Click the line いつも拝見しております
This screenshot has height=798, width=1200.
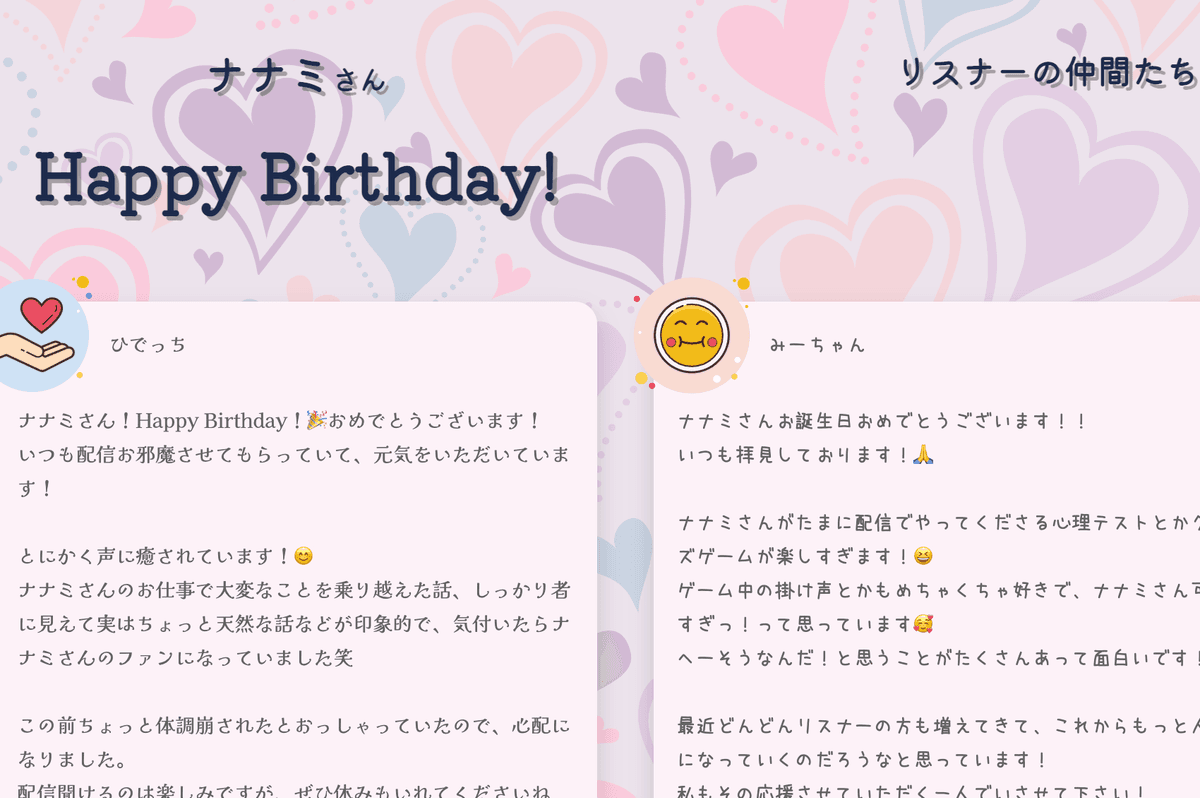tap(806, 455)
